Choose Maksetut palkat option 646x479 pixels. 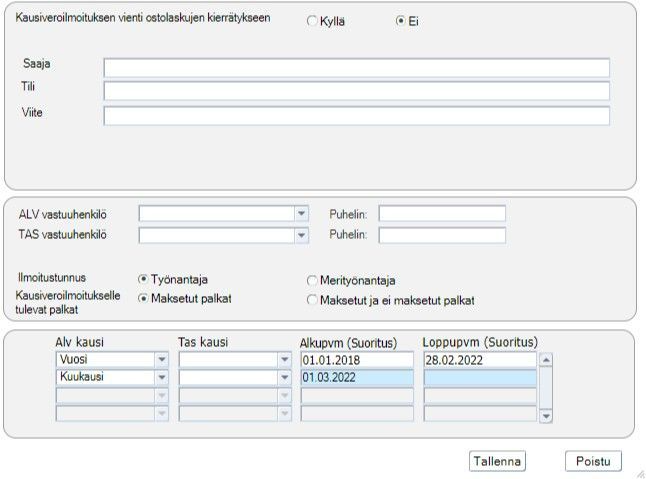point(143,298)
